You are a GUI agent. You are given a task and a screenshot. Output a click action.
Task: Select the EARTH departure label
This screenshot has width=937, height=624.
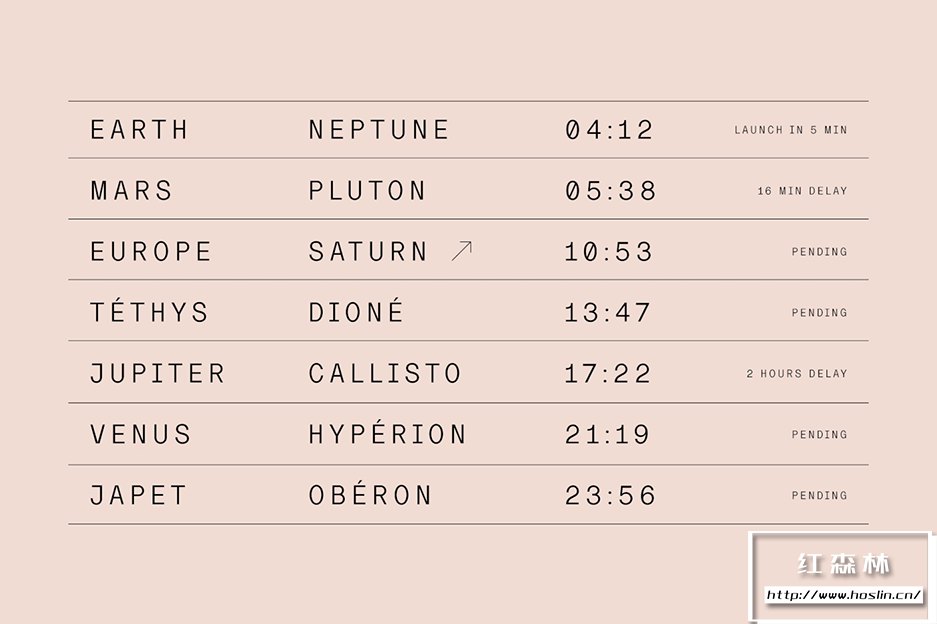(x=139, y=130)
